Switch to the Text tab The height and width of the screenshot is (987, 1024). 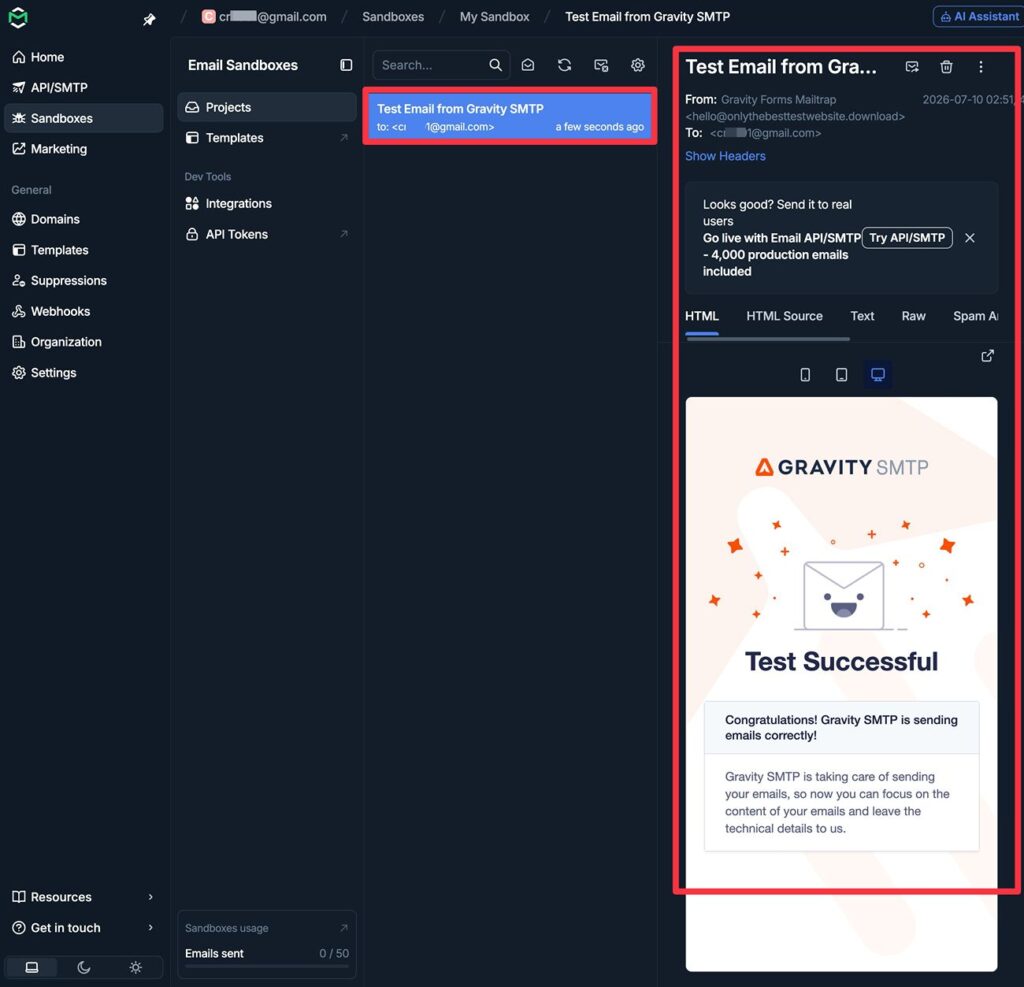click(862, 316)
